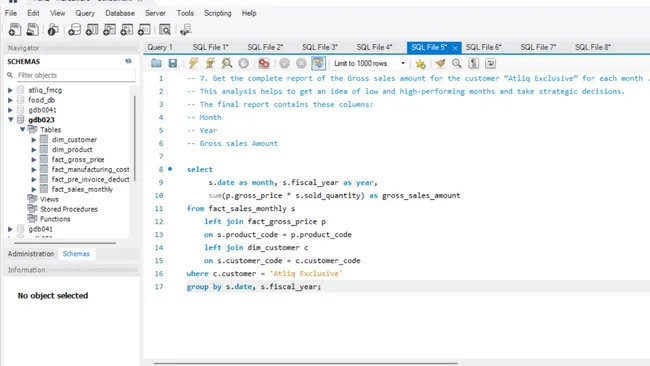Switch to the Query 1 tab
The height and width of the screenshot is (366, 650).
[x=160, y=47]
